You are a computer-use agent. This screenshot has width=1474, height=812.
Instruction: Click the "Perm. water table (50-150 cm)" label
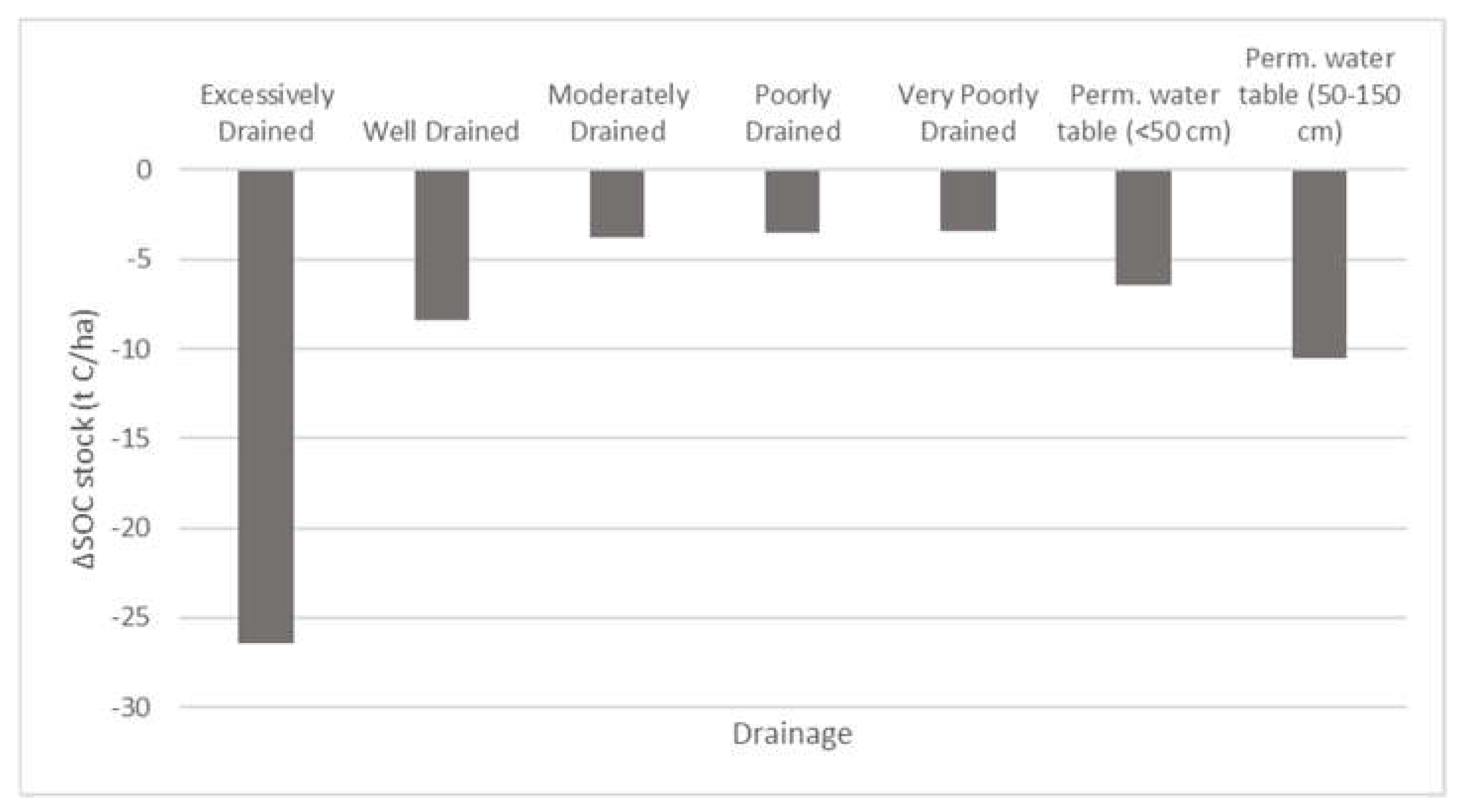point(1320,95)
